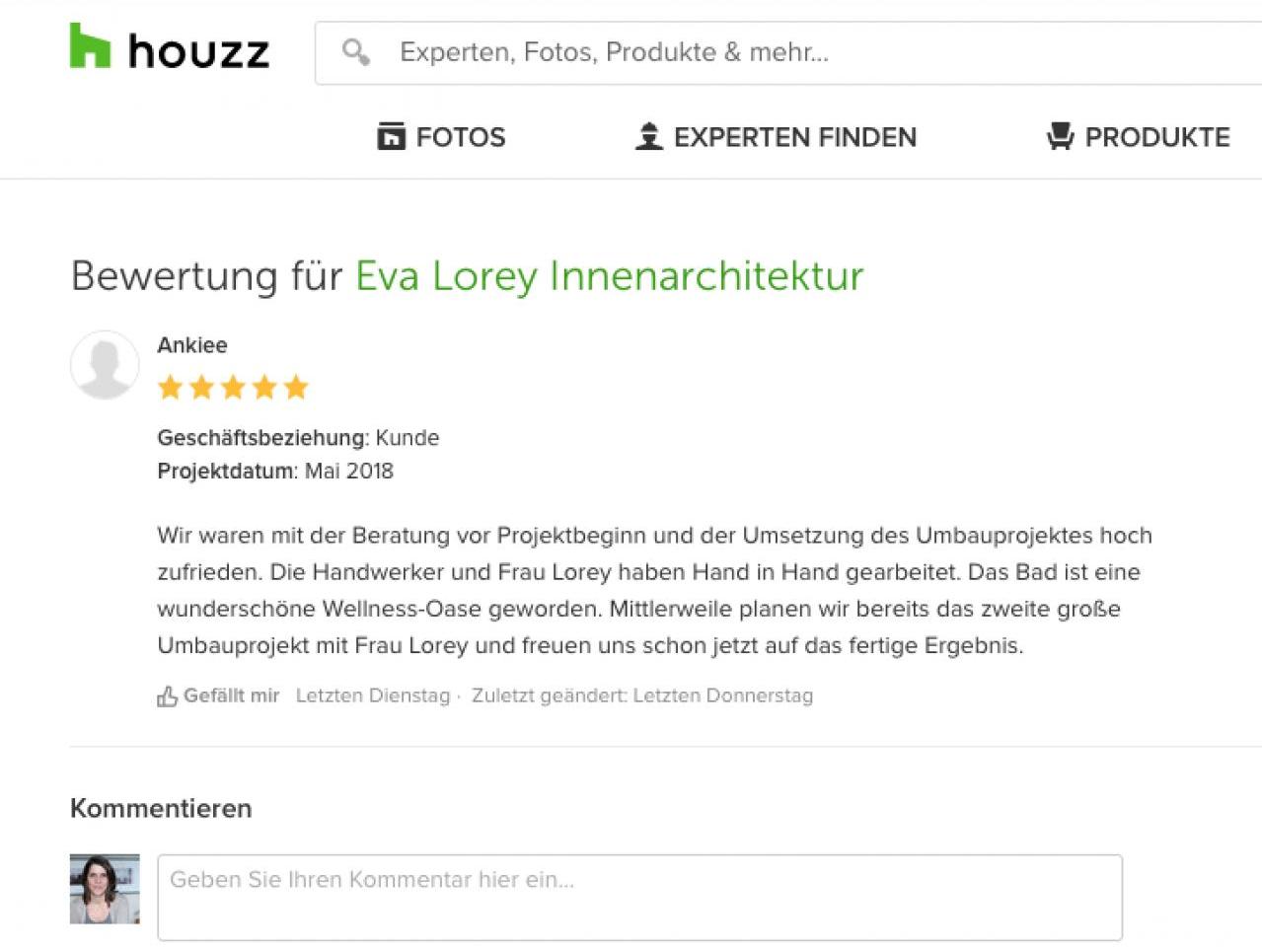Click the commenter profile photo thumbnail
The height and width of the screenshot is (952, 1262).
click(x=105, y=889)
